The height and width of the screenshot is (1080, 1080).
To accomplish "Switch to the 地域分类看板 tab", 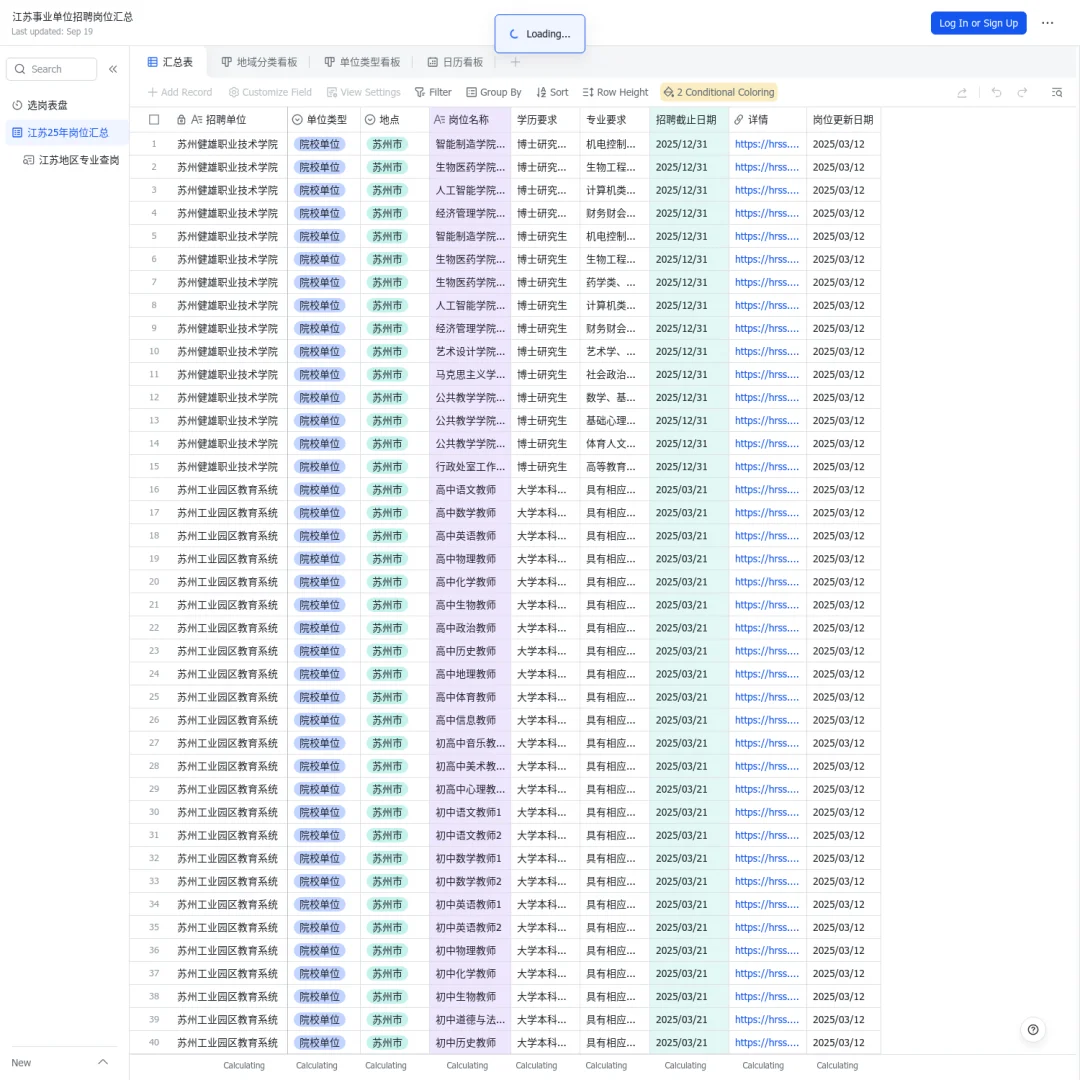I will click(x=259, y=62).
